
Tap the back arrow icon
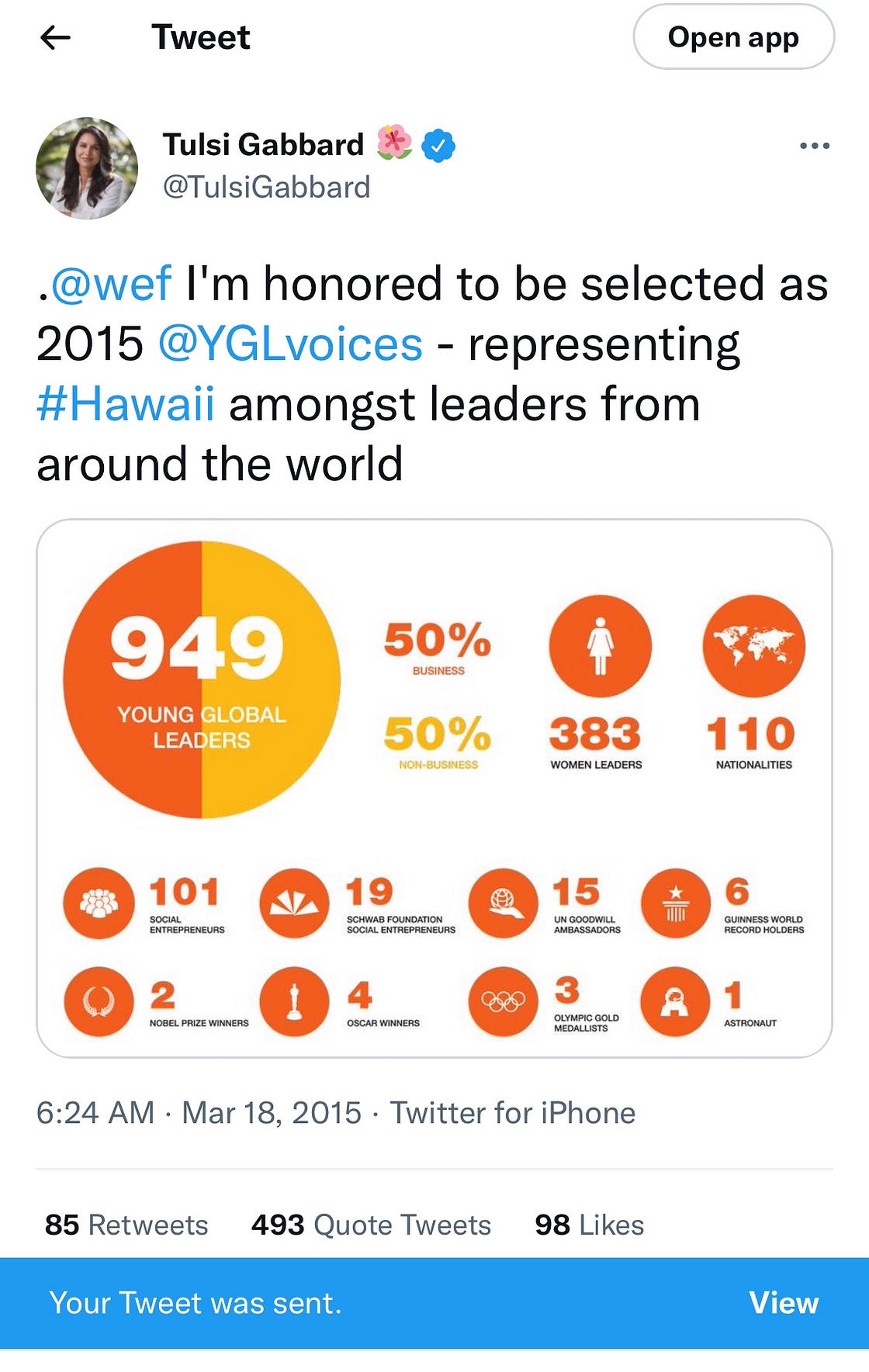[x=55, y=37]
